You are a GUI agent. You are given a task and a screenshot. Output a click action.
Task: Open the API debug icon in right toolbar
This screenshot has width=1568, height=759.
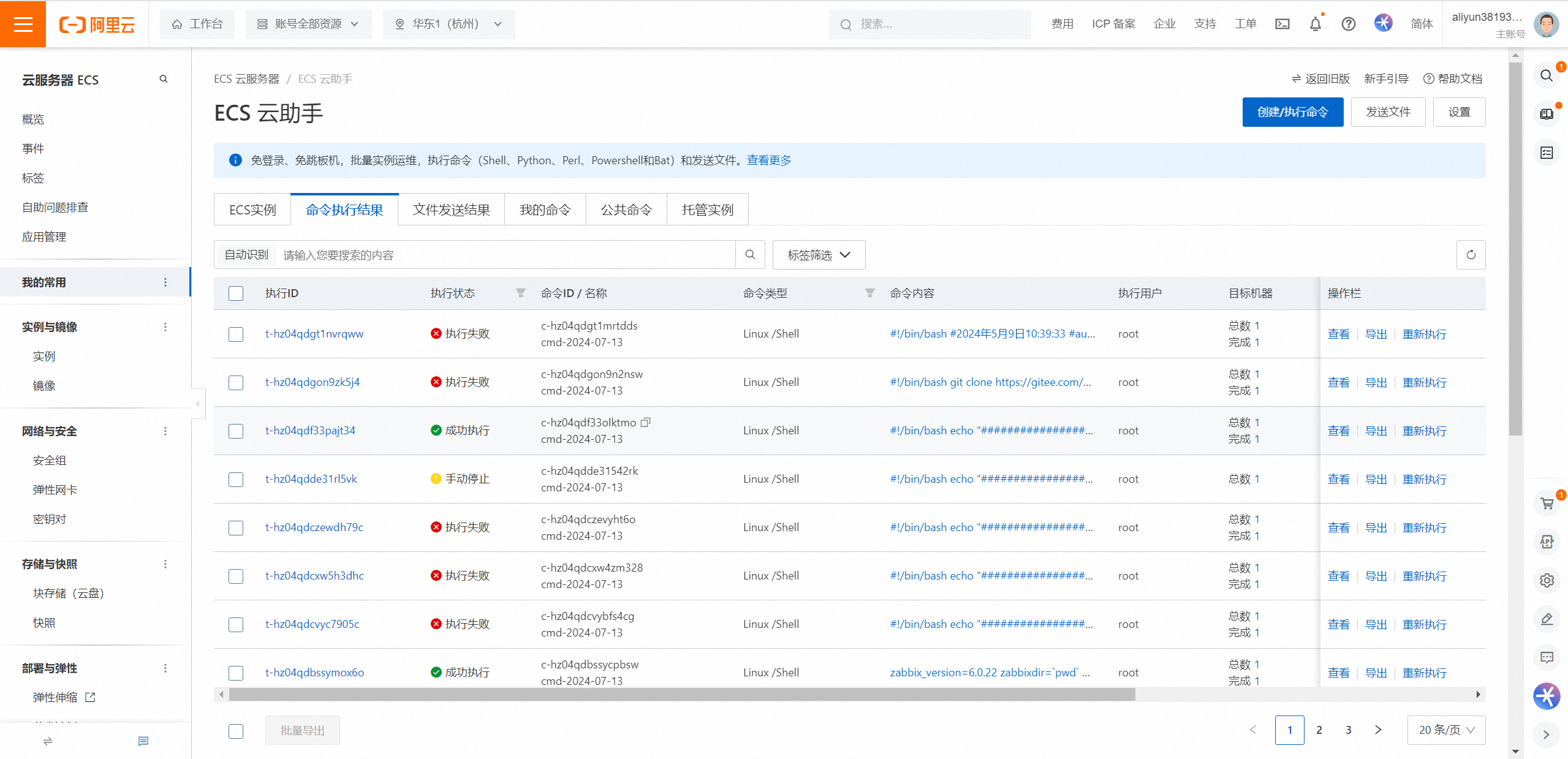tap(1547, 542)
